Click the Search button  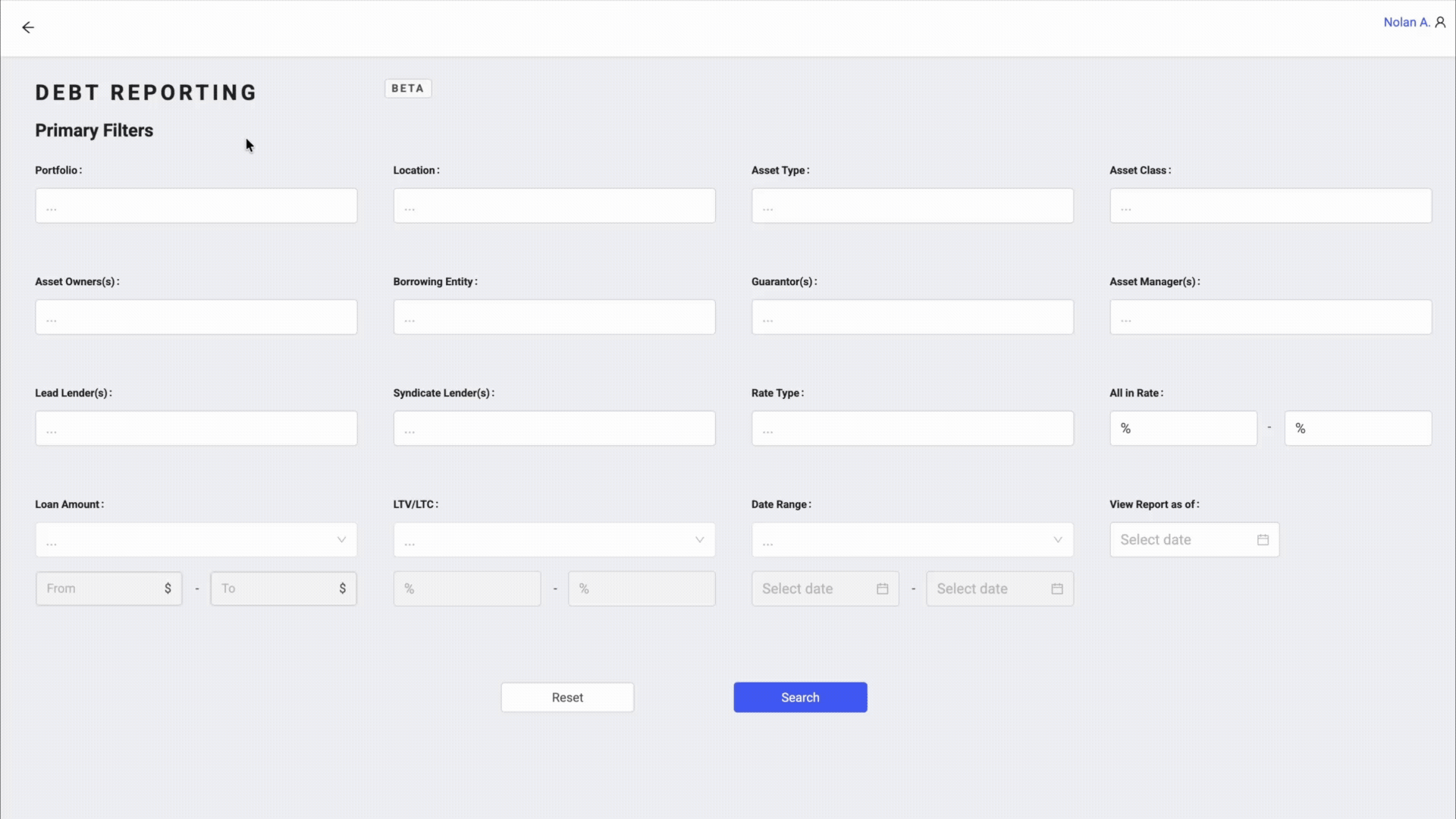[x=800, y=697]
